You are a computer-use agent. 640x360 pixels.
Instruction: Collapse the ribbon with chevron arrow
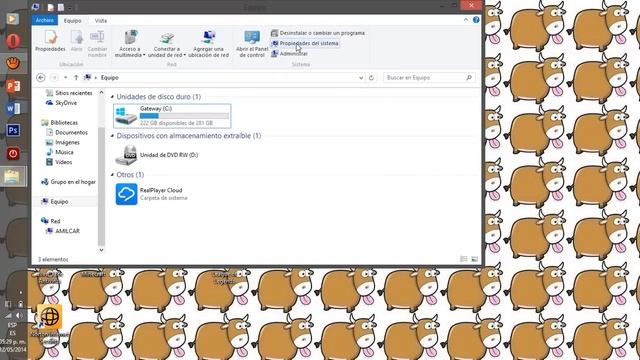pyautogui.click(x=466, y=20)
